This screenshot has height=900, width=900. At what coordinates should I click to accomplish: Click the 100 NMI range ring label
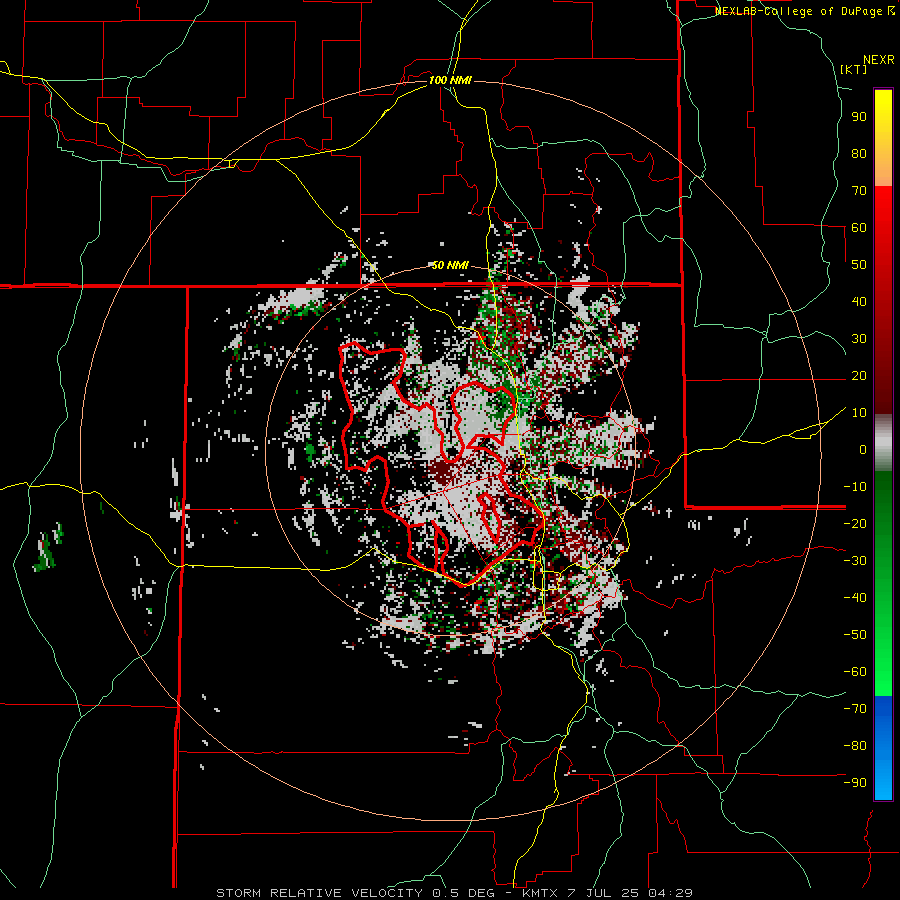pyautogui.click(x=450, y=80)
